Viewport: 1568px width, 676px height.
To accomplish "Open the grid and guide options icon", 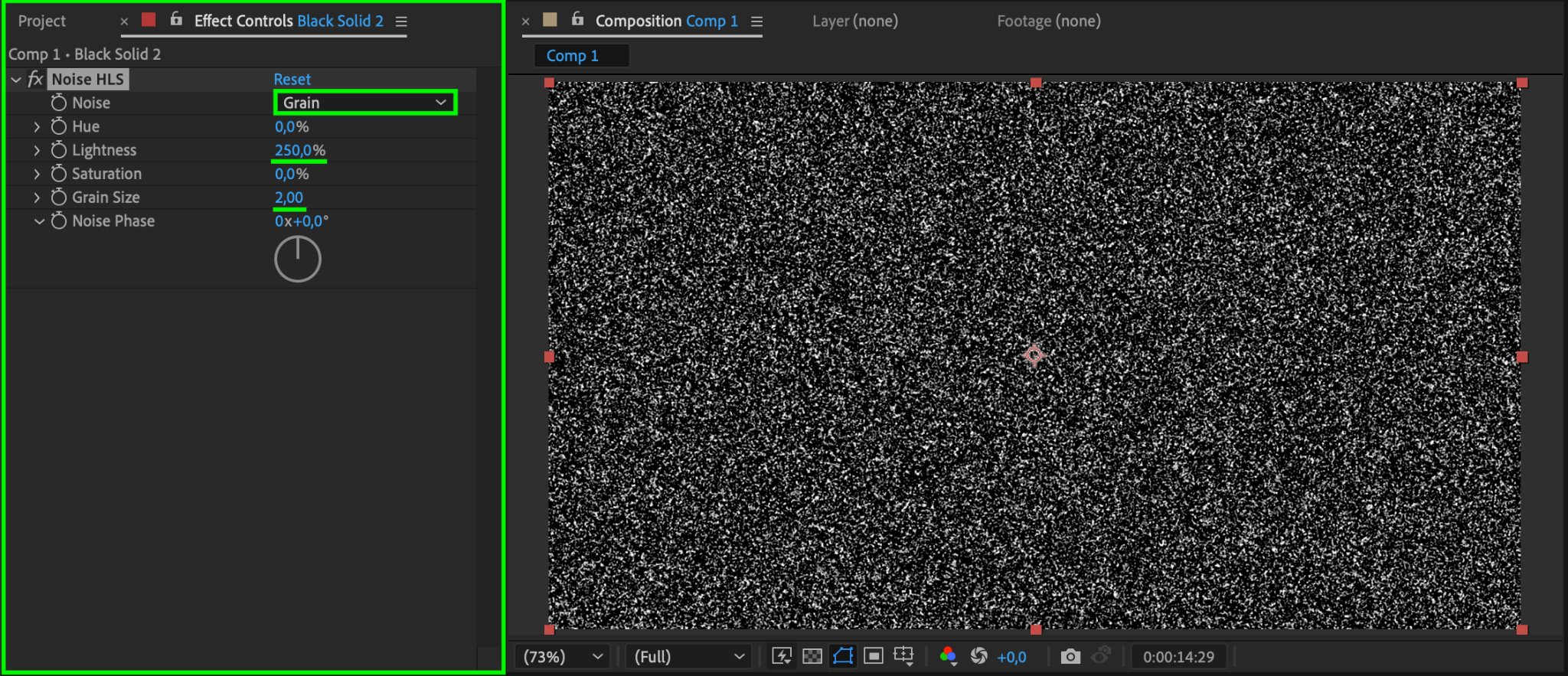I will [x=904, y=655].
